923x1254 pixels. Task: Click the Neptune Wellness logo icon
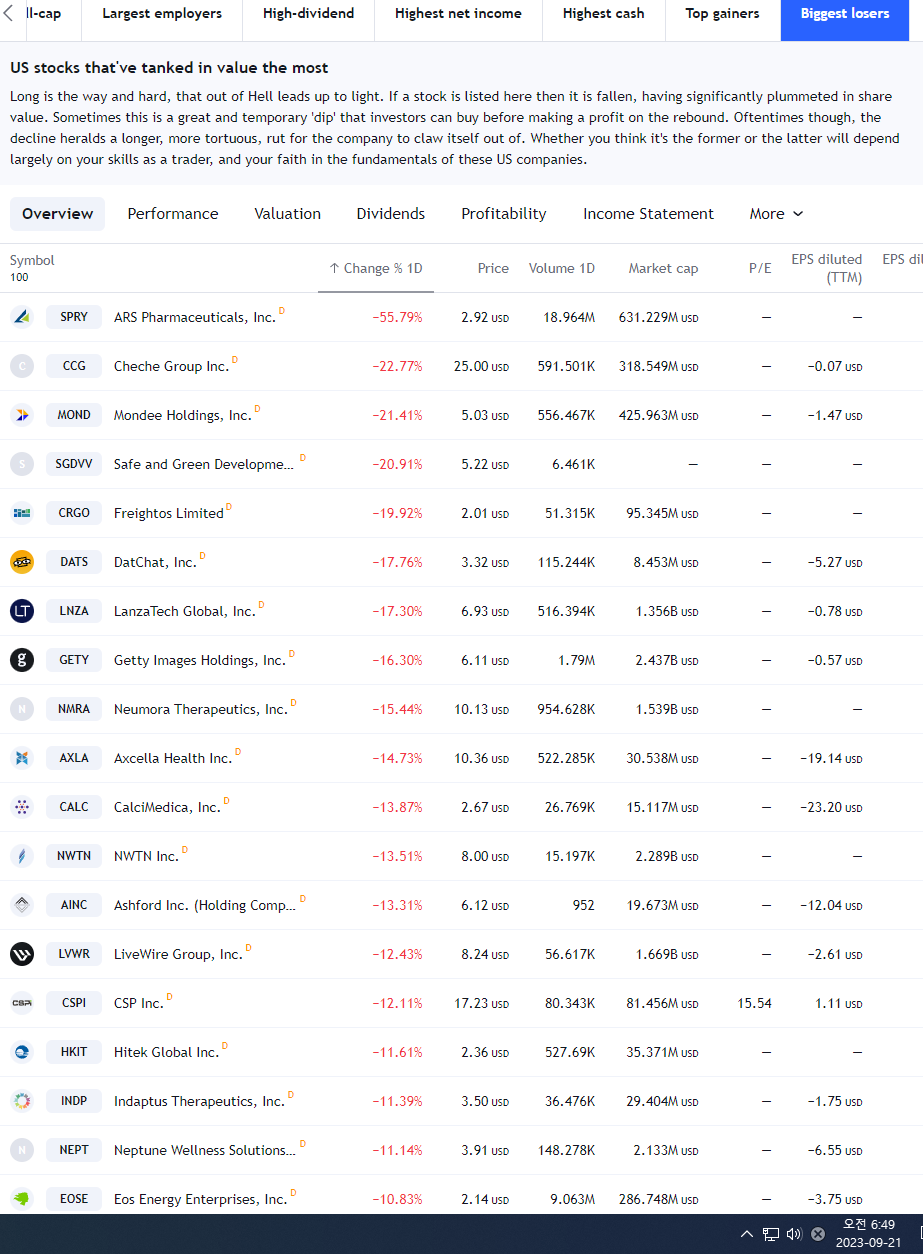click(x=22, y=1150)
